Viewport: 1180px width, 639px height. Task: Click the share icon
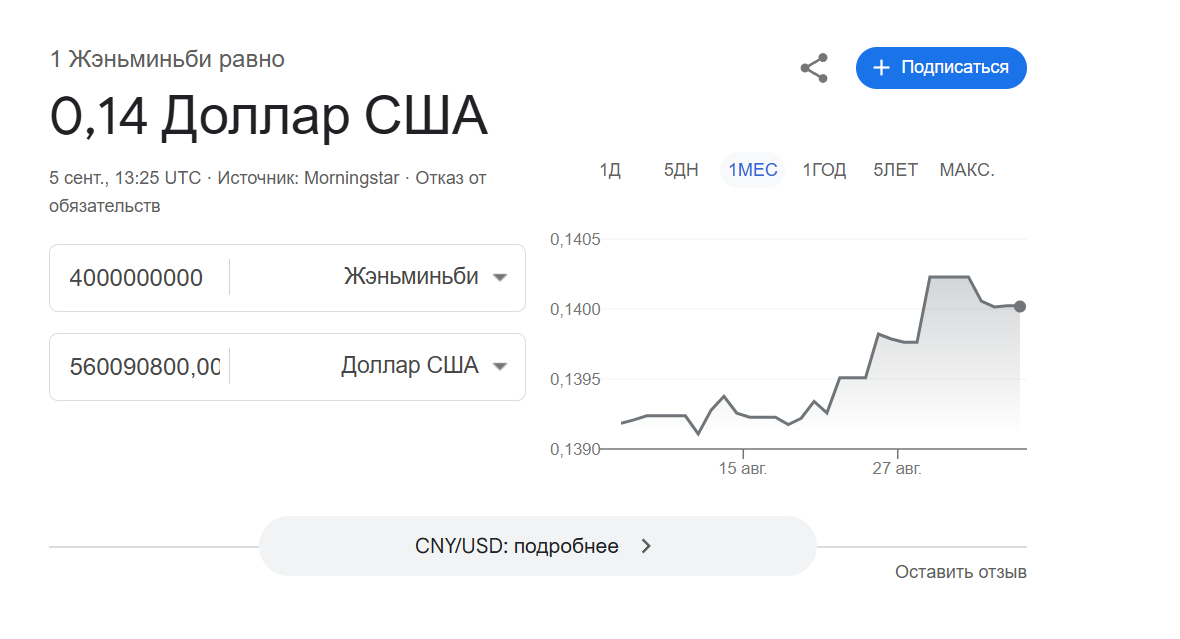tap(814, 68)
